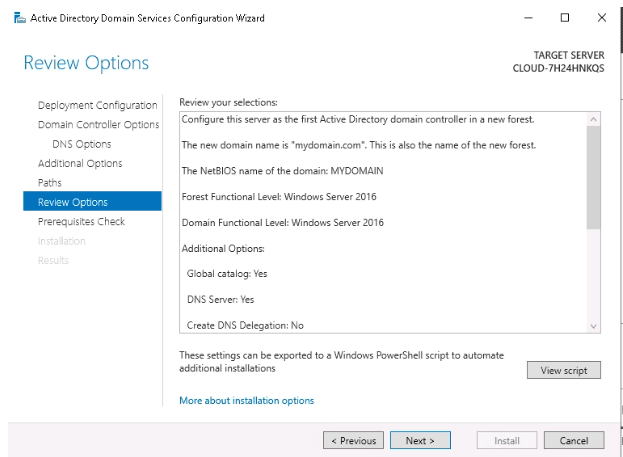Screen dimensions: 623x457
Task: Click scroll up arrow in selections box
Action: click(593, 119)
